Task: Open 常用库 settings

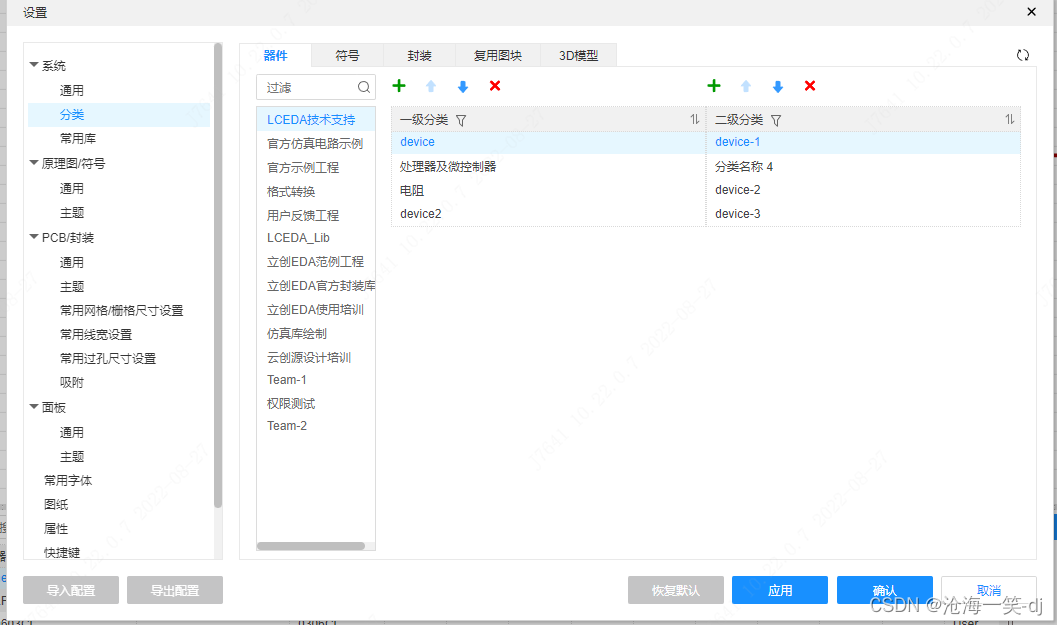Action: point(78,138)
